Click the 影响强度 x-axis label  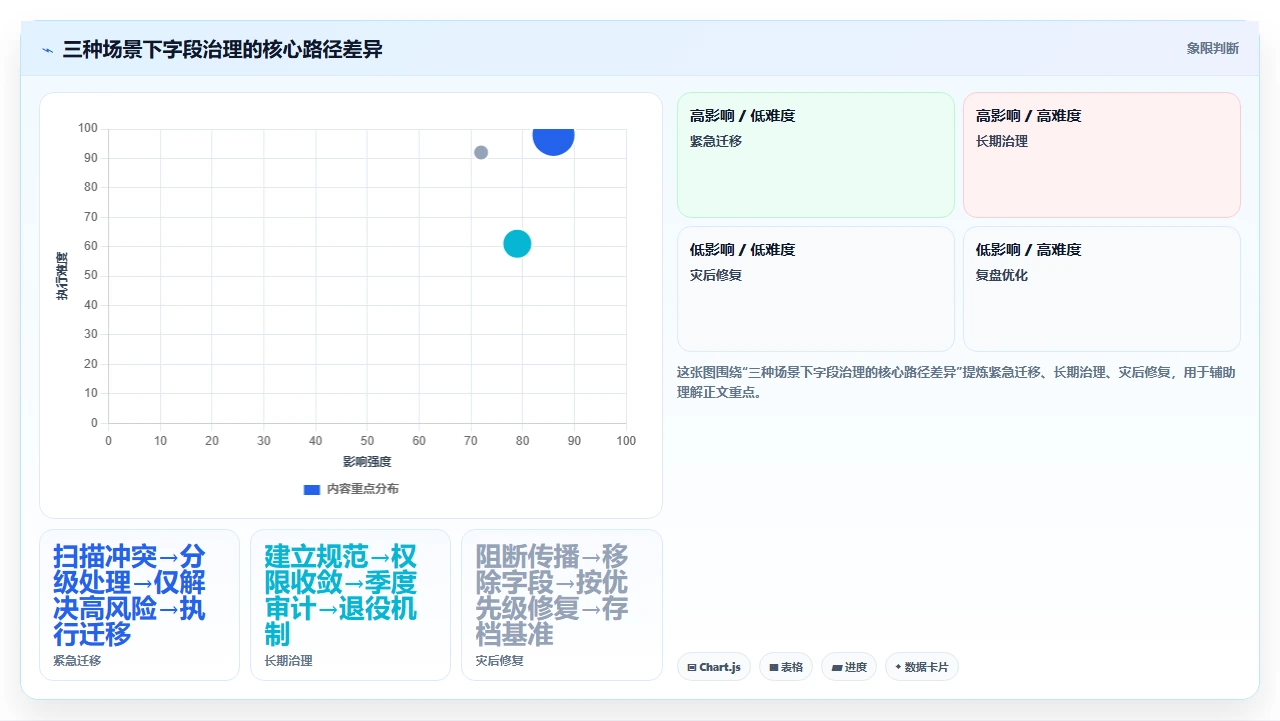point(367,462)
